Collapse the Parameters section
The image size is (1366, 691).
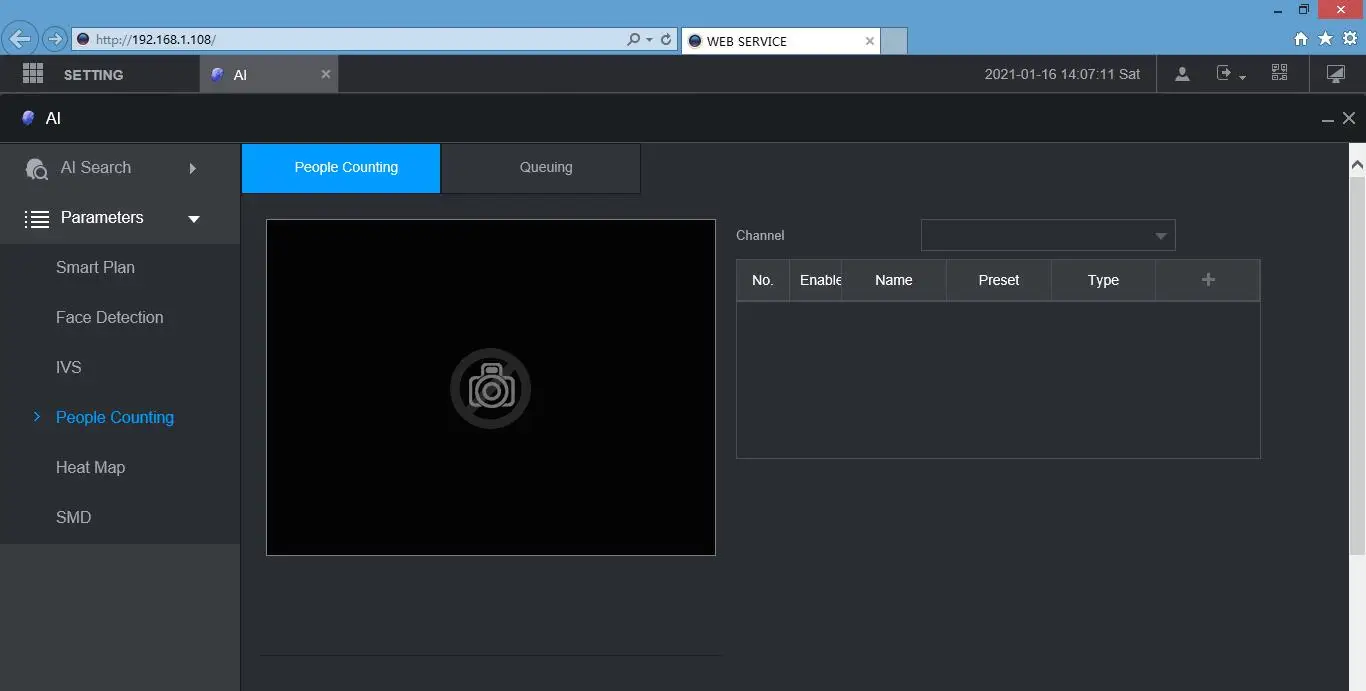[120, 218]
